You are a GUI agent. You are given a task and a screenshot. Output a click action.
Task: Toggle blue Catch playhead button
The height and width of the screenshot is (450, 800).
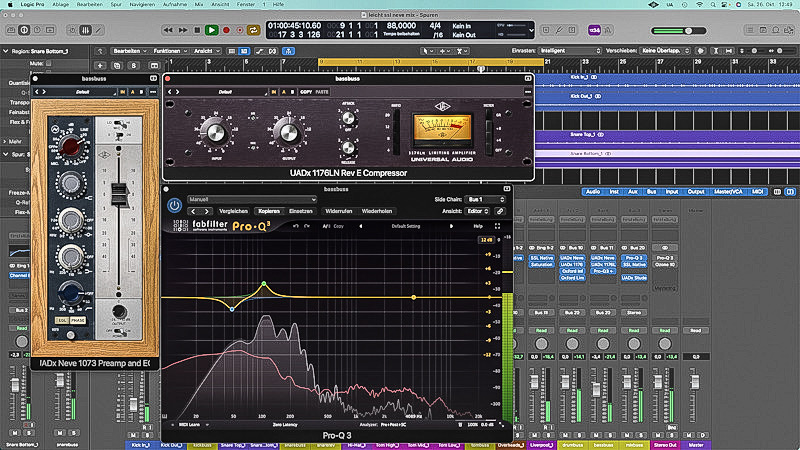point(288,51)
